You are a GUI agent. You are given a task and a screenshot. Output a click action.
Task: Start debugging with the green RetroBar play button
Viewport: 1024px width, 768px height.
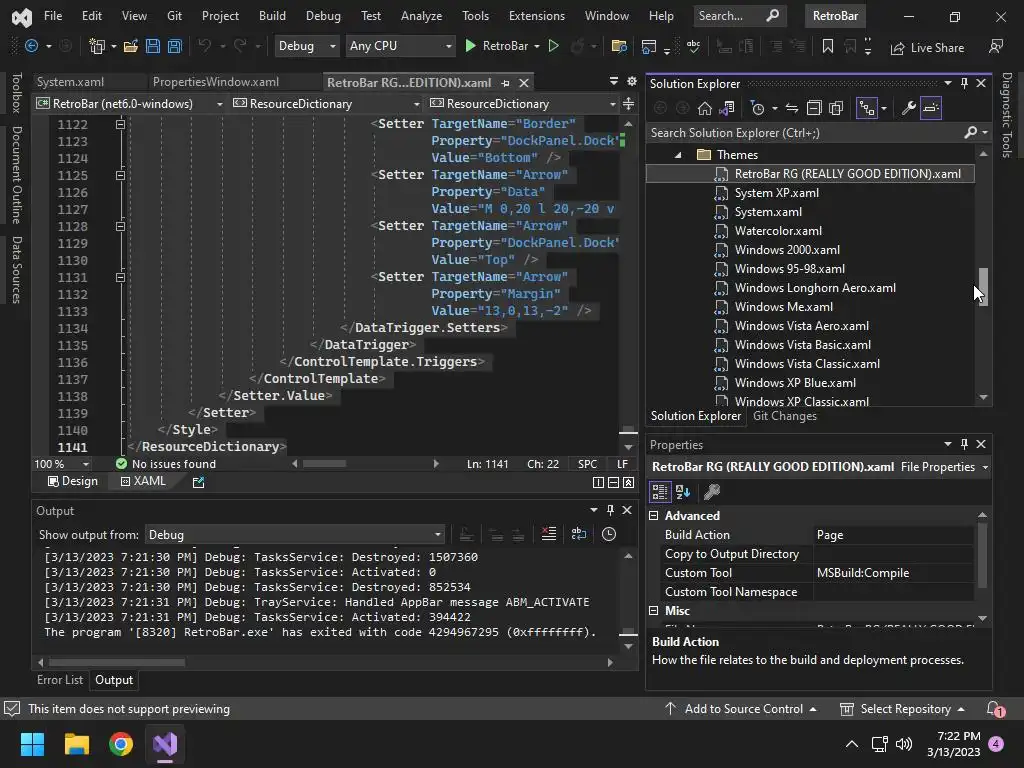coord(471,46)
